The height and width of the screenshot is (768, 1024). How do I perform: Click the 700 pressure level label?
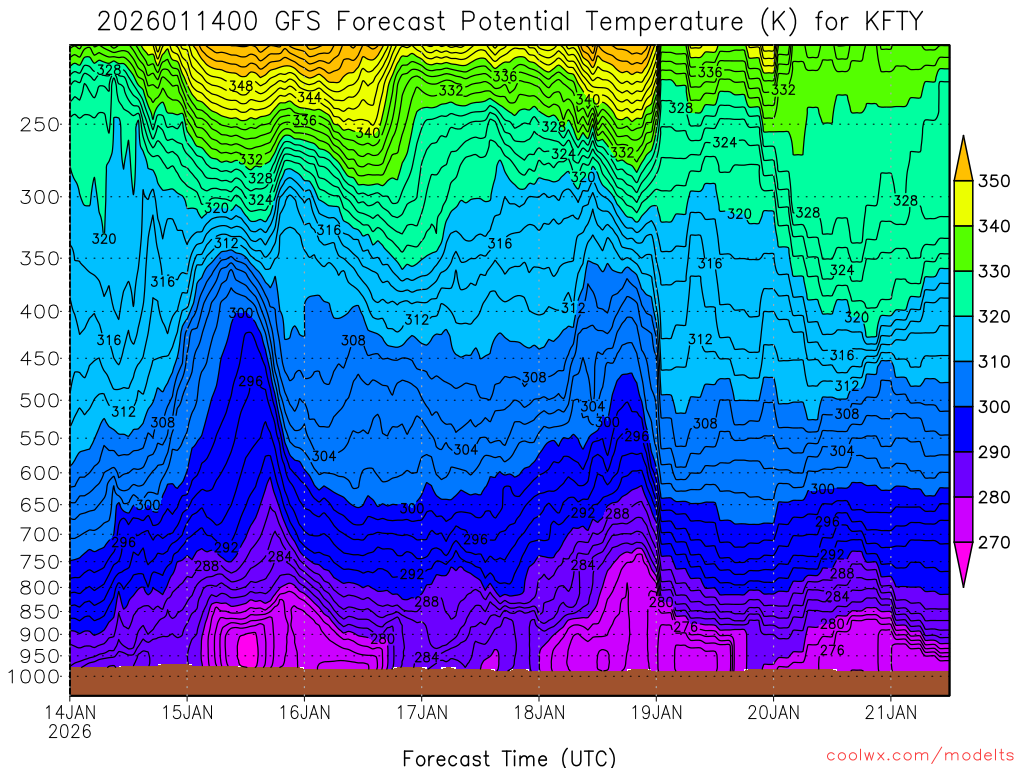point(40,534)
